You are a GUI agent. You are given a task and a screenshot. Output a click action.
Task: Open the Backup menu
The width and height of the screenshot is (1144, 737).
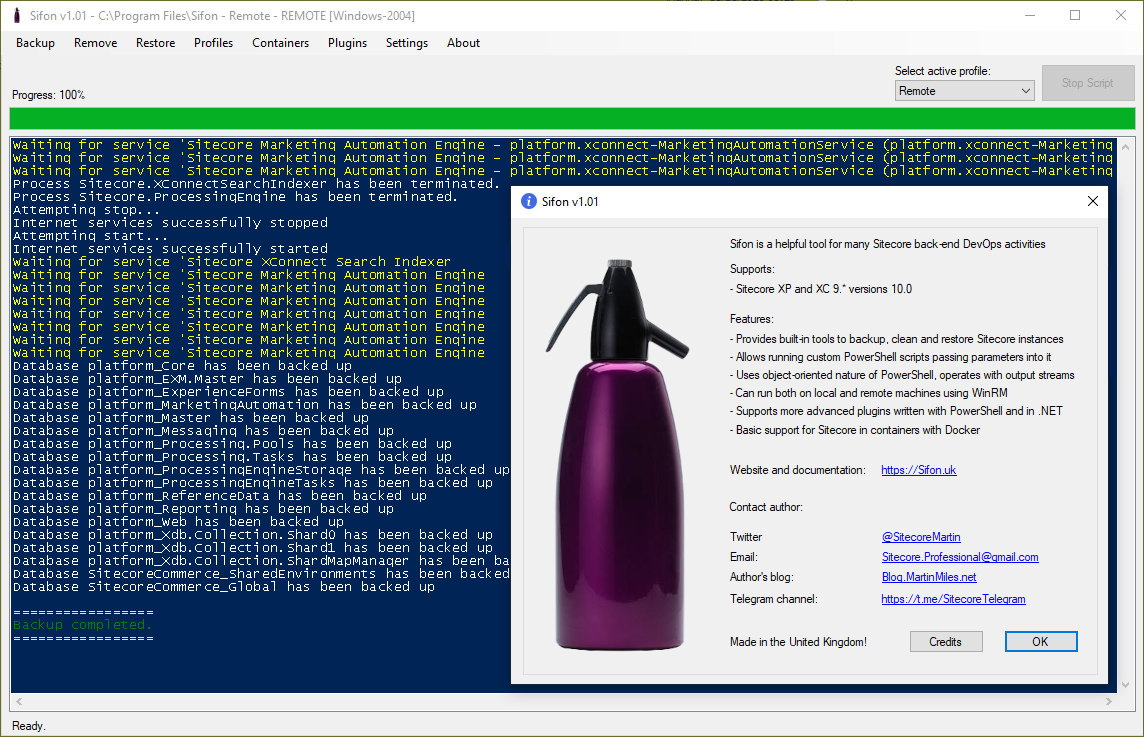[x=35, y=43]
